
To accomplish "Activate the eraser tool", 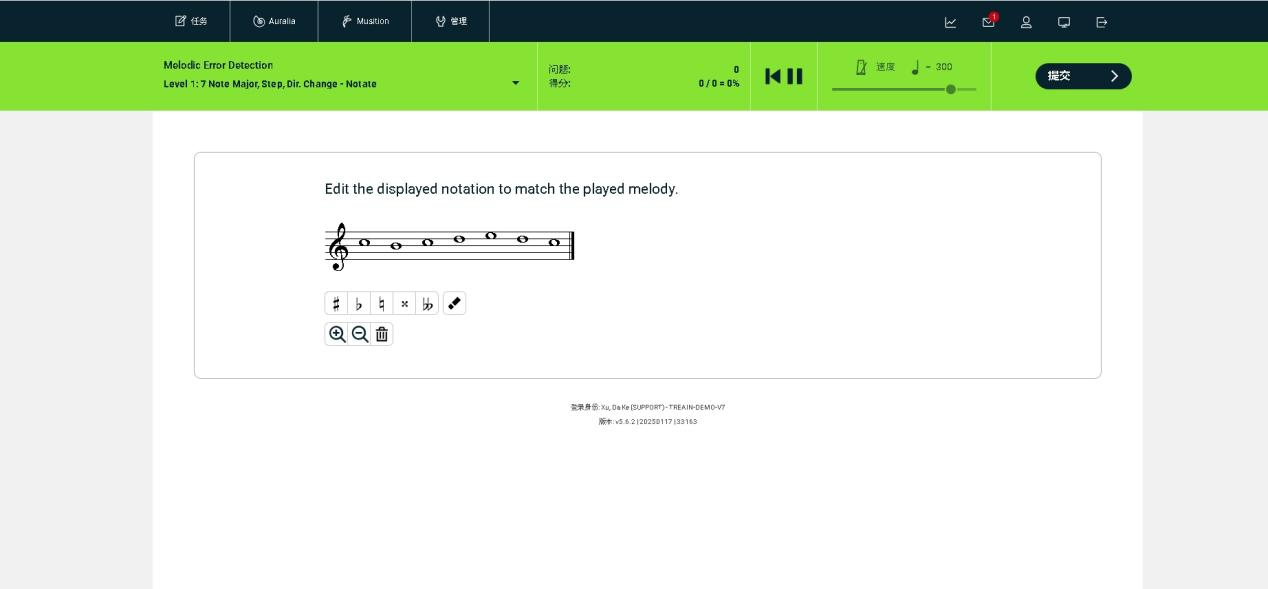I will tap(455, 304).
